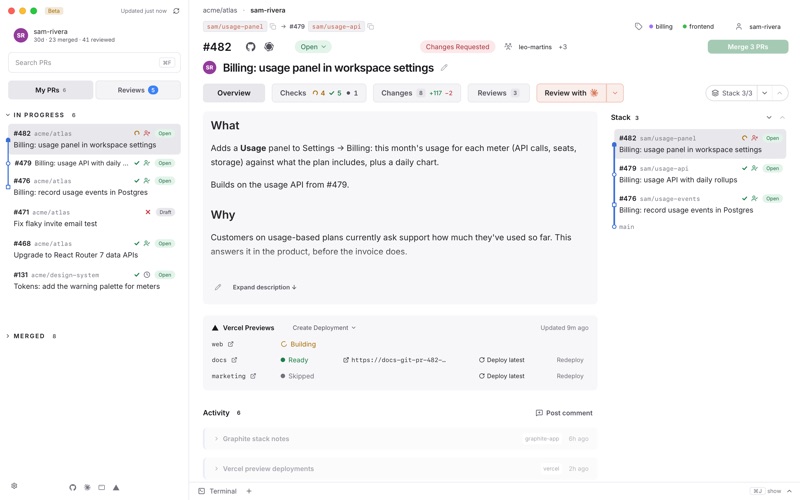This screenshot has width=800, height=500.
Task: Click the Post comment icon button
Action: (564, 413)
